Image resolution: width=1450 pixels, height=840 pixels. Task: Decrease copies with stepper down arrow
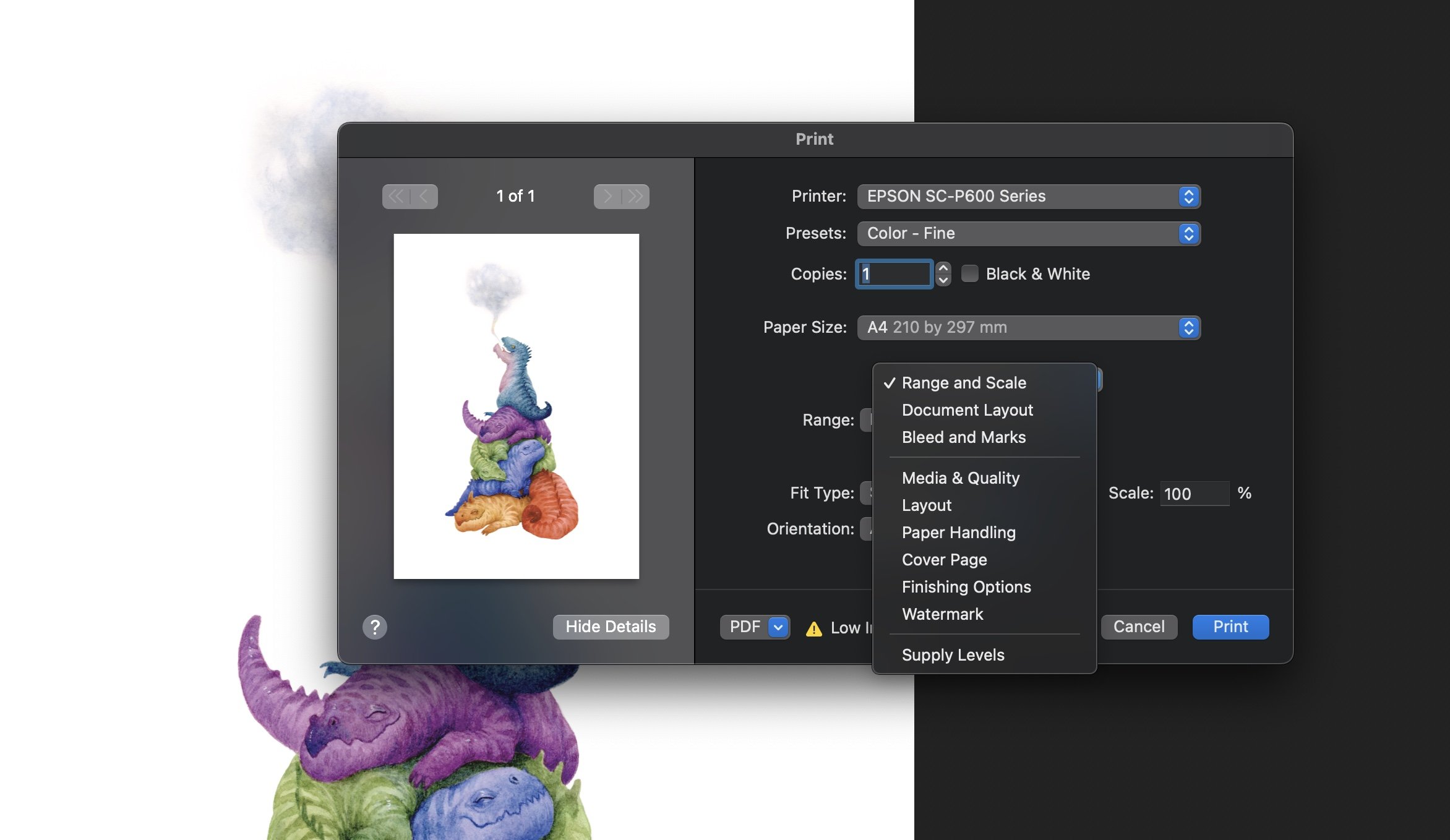[x=943, y=280]
